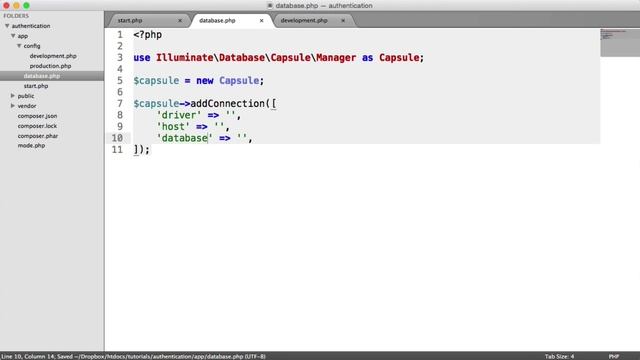Viewport: 640px width, 360px height.
Task: Switch to the development.php tab
Action: tap(304, 20)
